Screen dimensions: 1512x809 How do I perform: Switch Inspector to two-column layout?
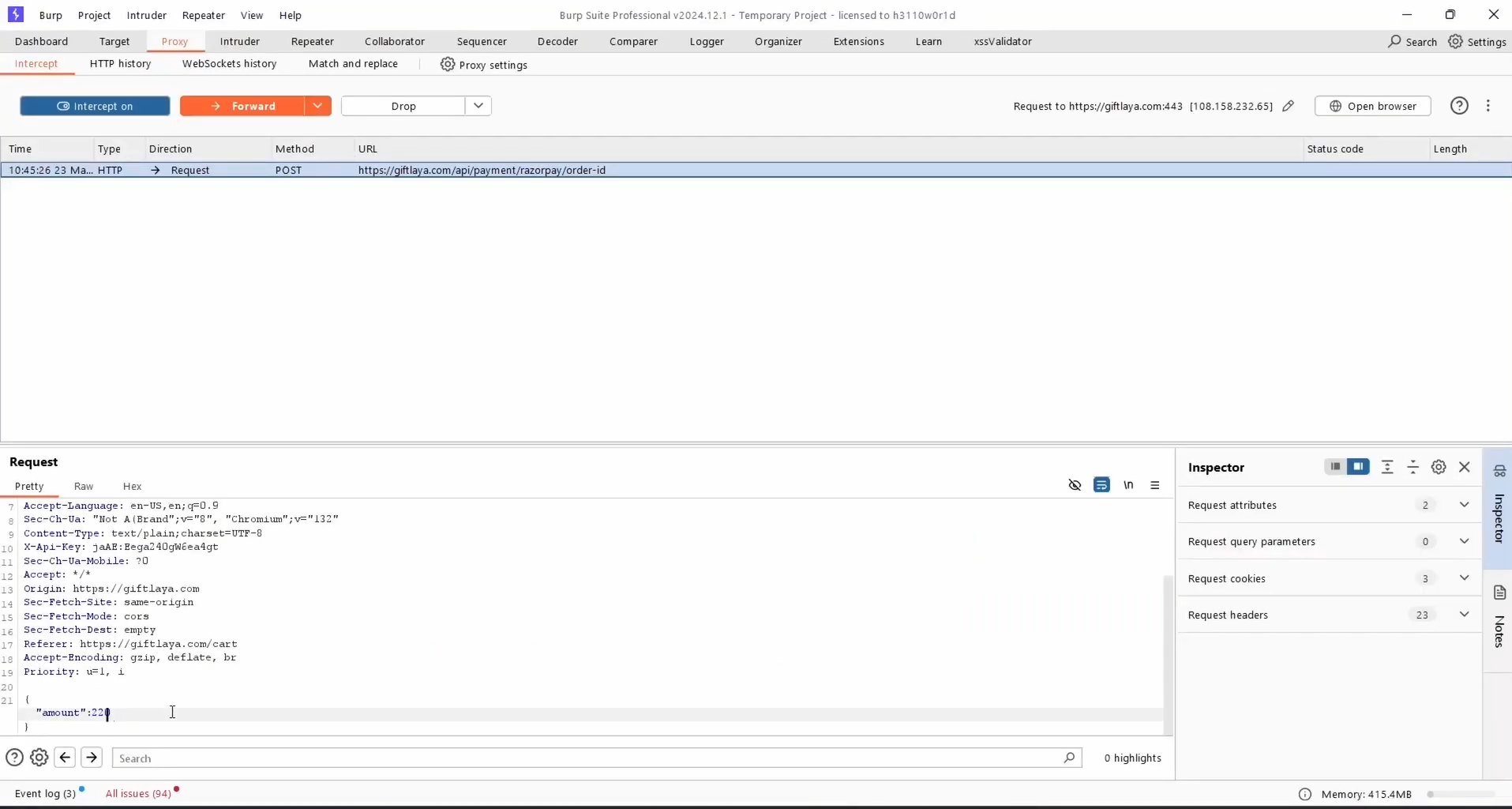[1358, 467]
